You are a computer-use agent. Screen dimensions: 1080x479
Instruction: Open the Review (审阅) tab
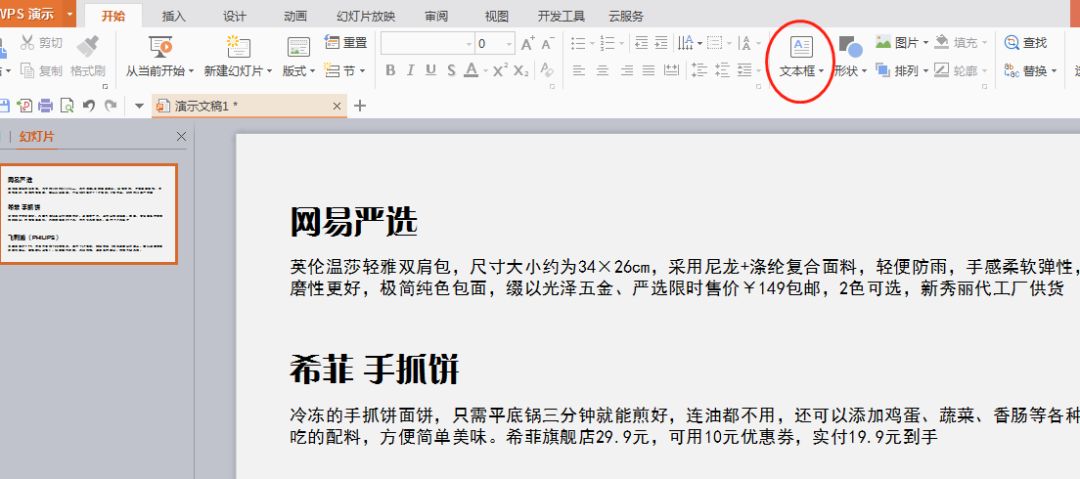click(436, 17)
